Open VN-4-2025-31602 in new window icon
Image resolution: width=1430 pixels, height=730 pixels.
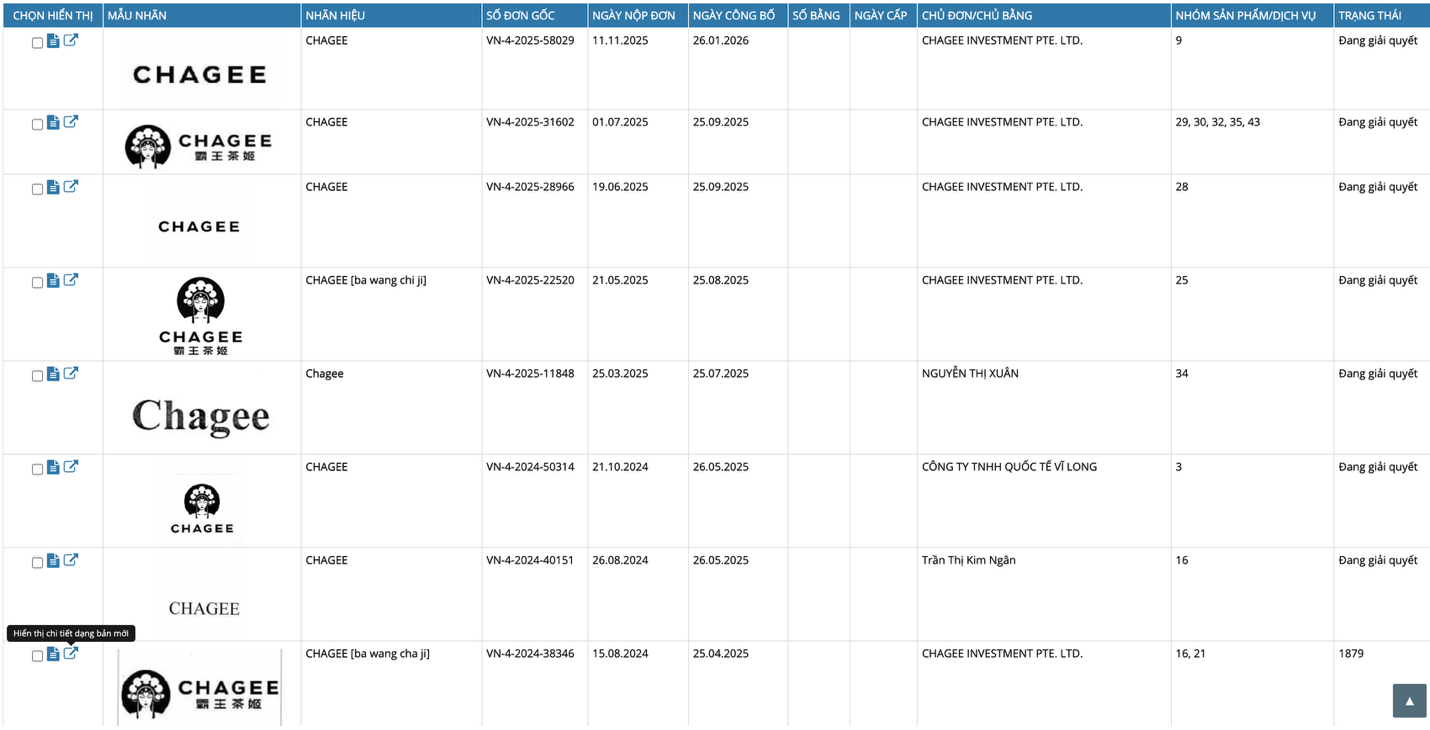coord(71,122)
